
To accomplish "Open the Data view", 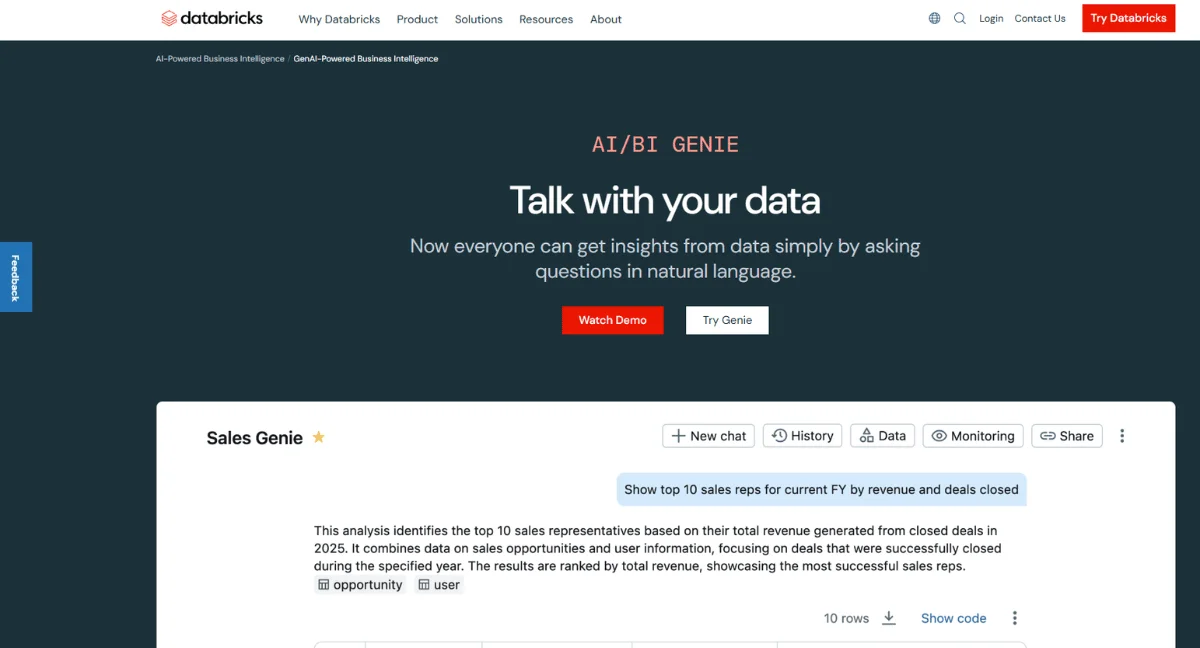I will pyautogui.click(x=882, y=435).
